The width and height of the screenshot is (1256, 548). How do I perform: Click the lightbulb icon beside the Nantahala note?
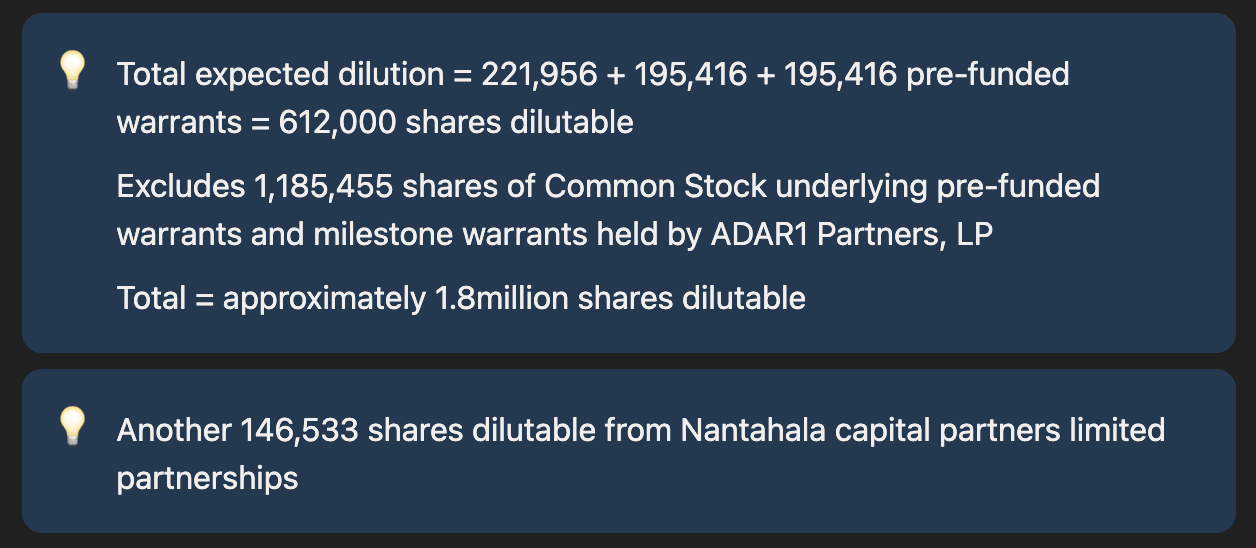click(71, 427)
